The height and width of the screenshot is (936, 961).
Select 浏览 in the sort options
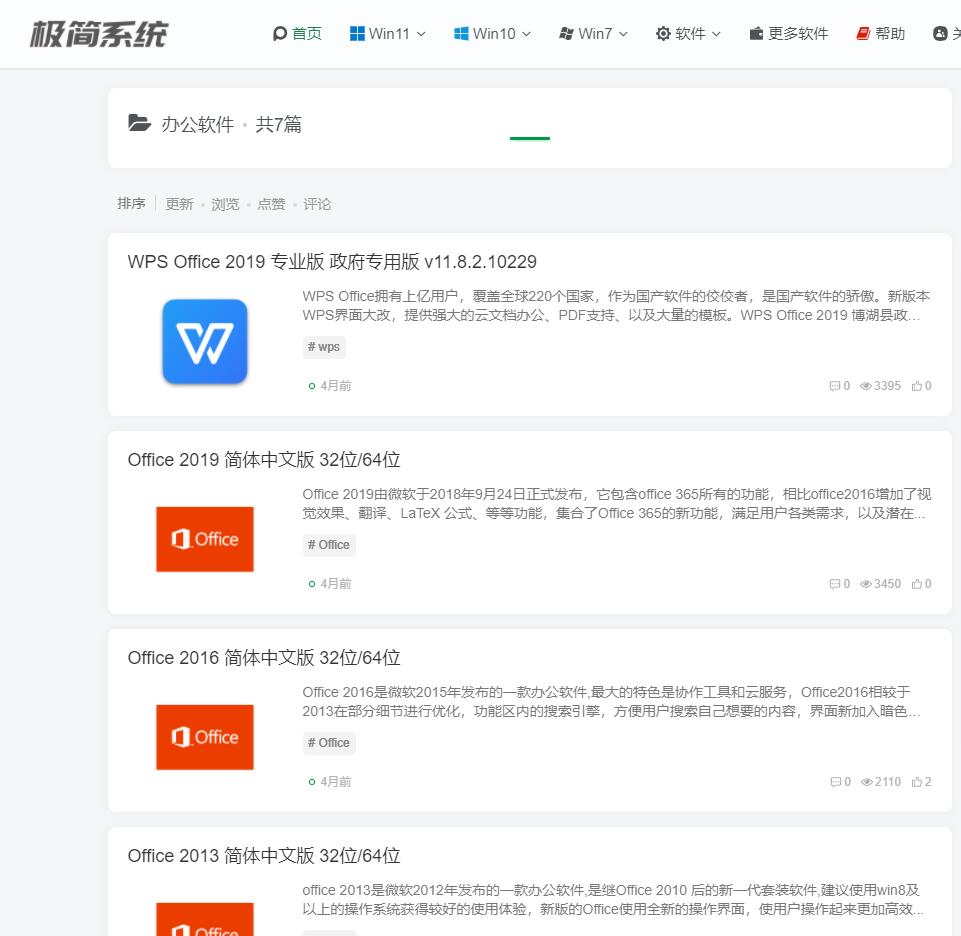pos(225,204)
